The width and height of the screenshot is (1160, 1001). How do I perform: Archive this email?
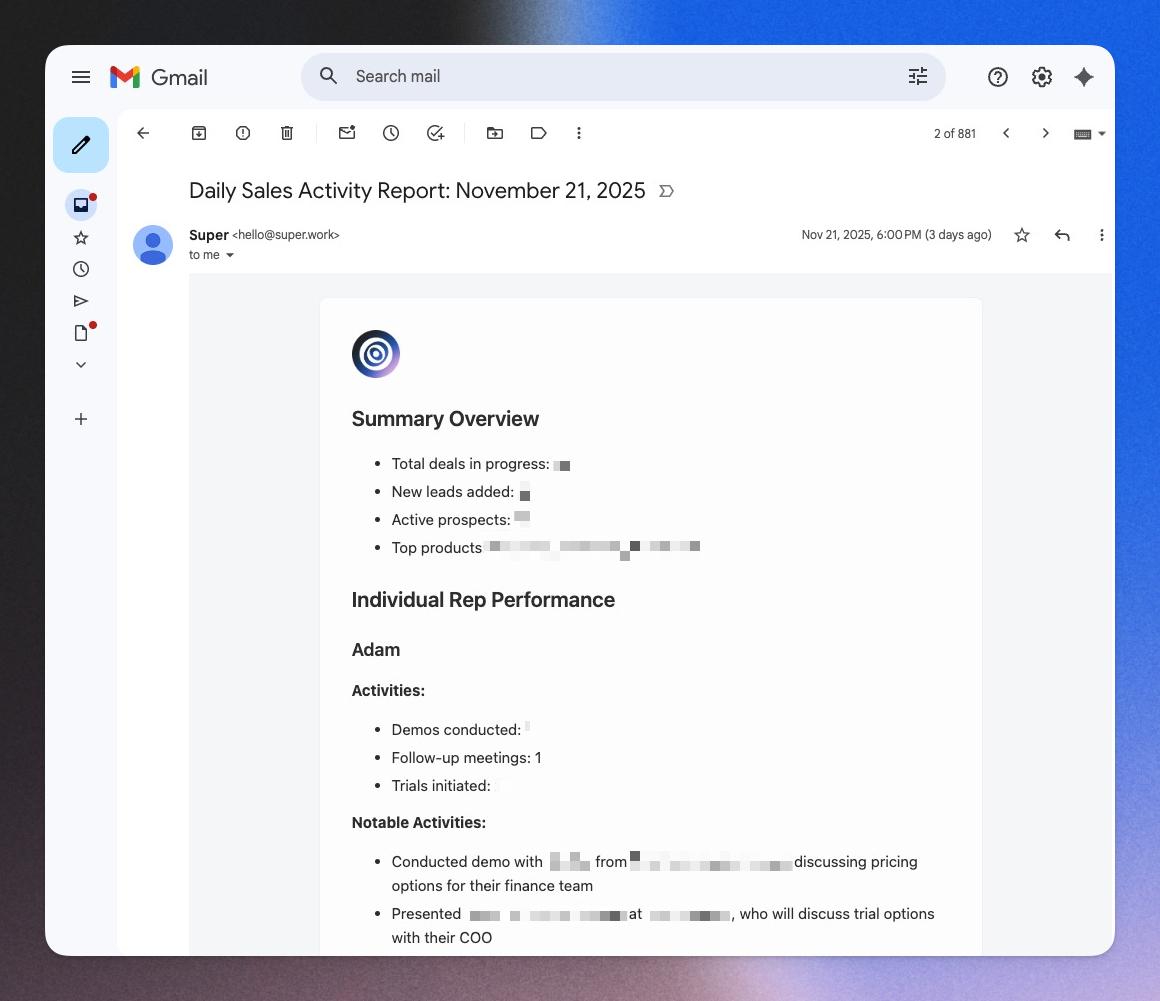pyautogui.click(x=199, y=133)
